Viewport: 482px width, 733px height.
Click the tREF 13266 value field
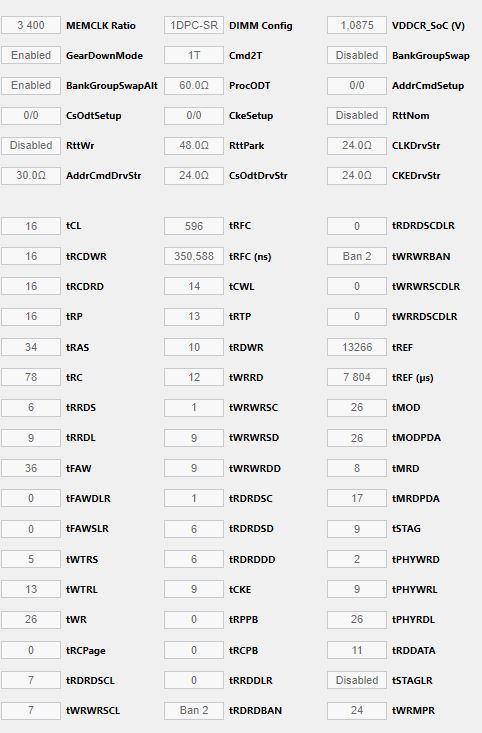click(357, 347)
